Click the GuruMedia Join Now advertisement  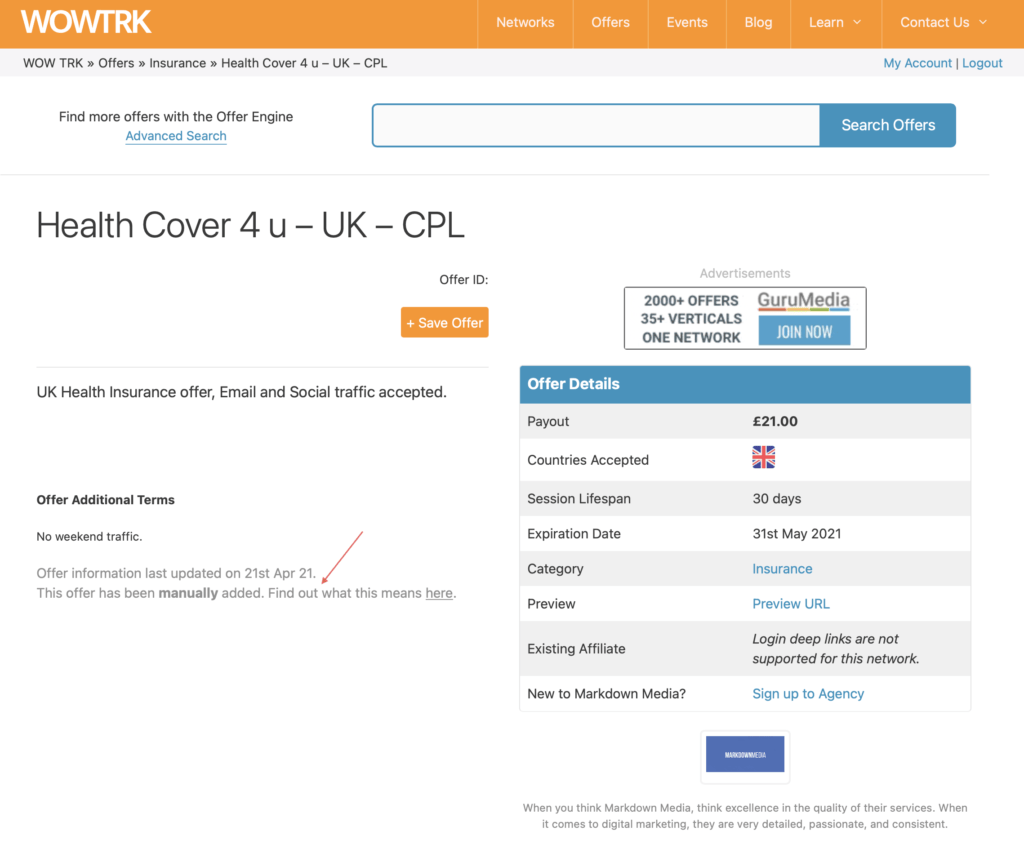coord(745,318)
